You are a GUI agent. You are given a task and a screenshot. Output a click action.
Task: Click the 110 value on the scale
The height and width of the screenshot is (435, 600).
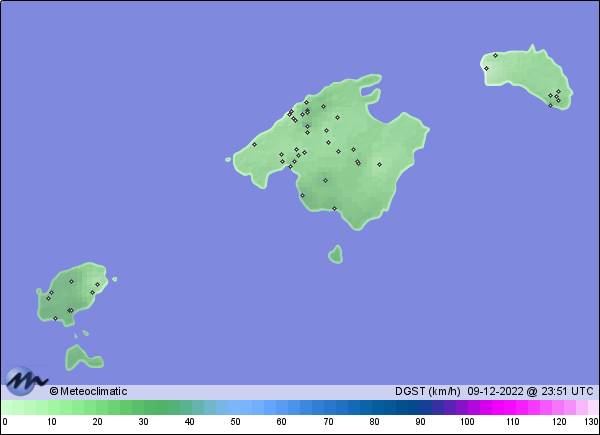pyautogui.click(x=513, y=422)
